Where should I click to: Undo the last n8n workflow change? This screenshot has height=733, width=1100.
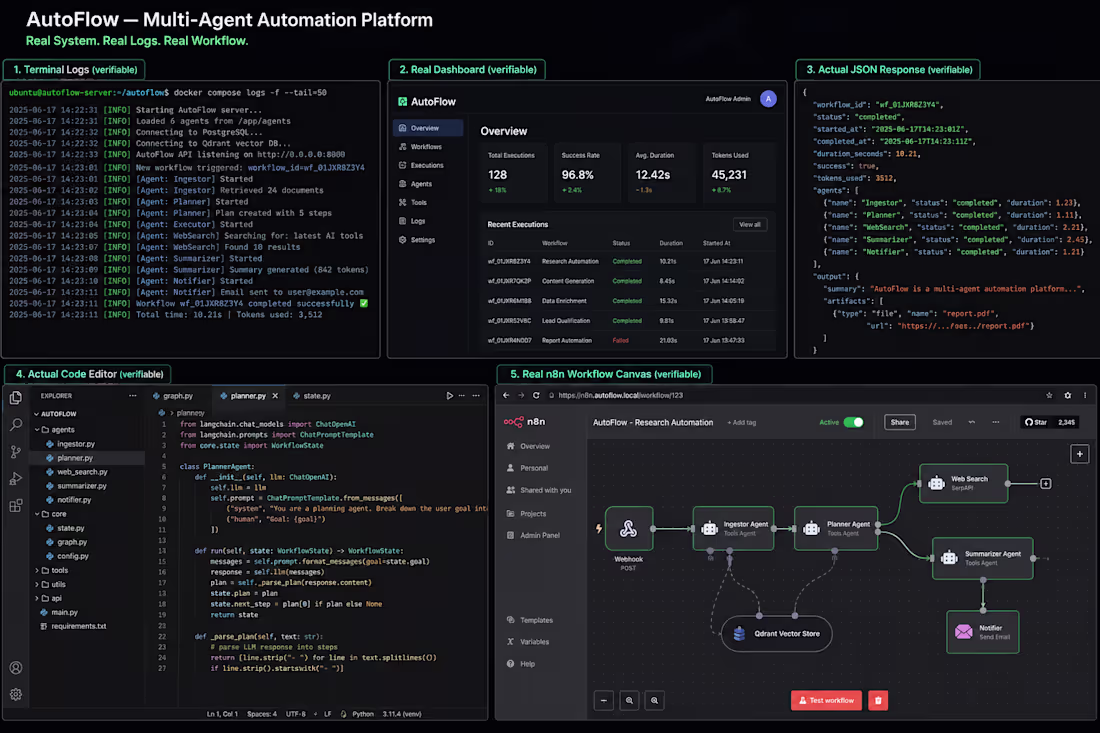(972, 422)
